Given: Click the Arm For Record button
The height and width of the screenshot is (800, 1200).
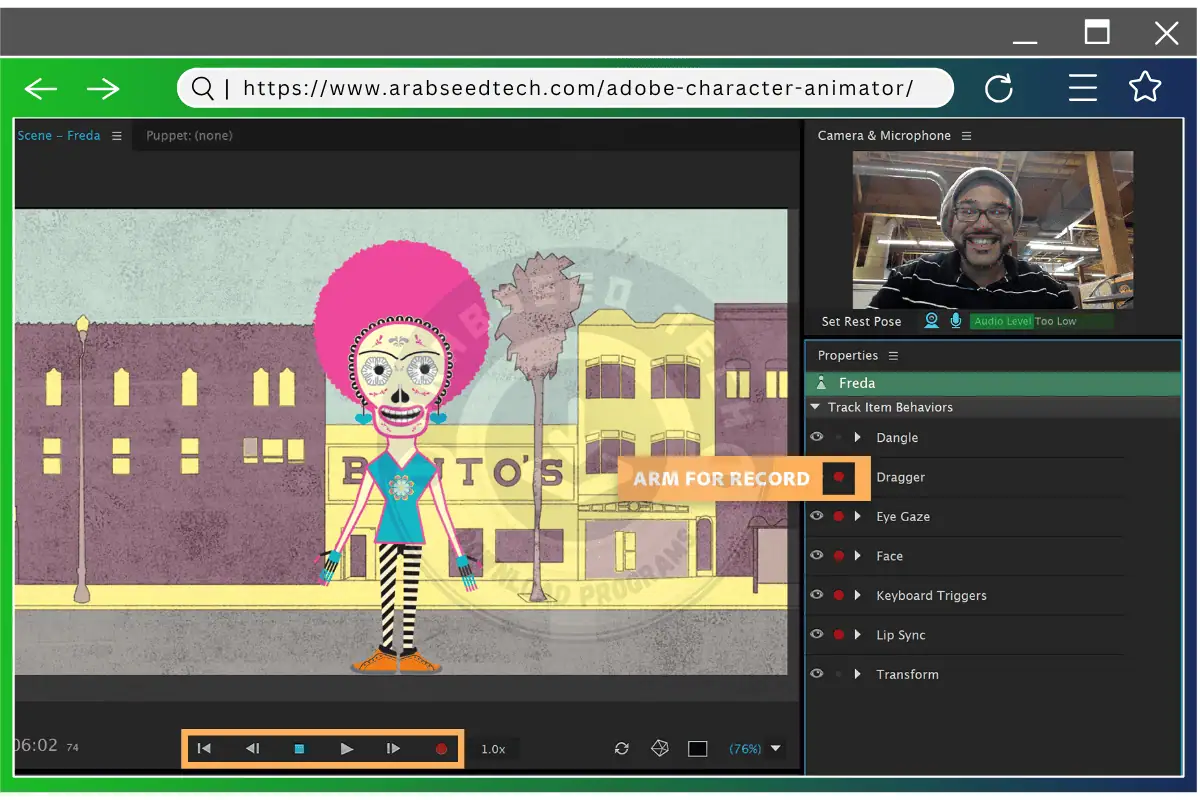Looking at the screenshot, I should coord(720,478).
